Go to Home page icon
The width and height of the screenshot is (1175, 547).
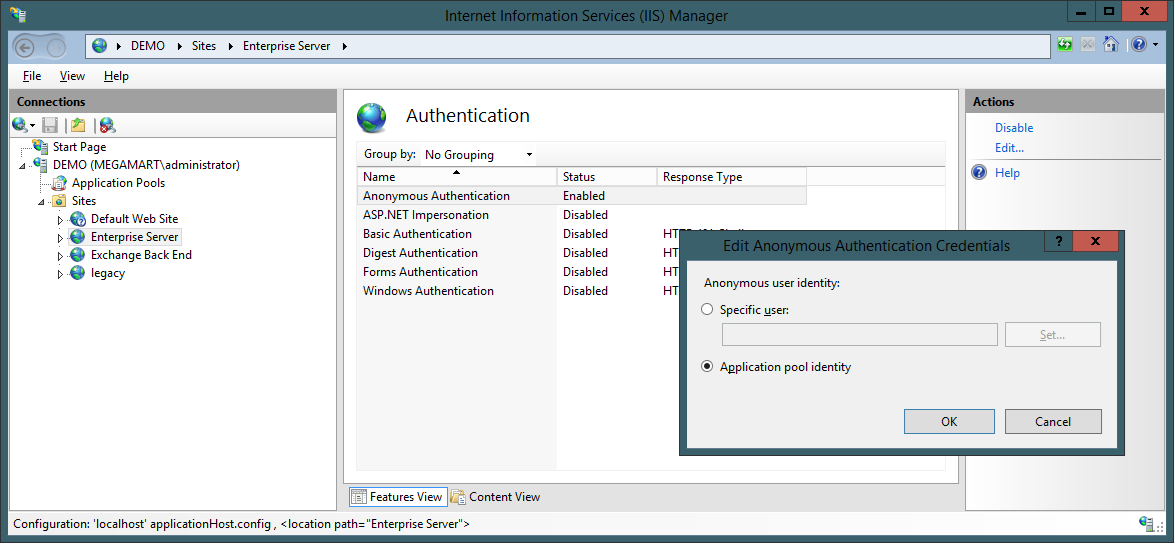click(1111, 45)
